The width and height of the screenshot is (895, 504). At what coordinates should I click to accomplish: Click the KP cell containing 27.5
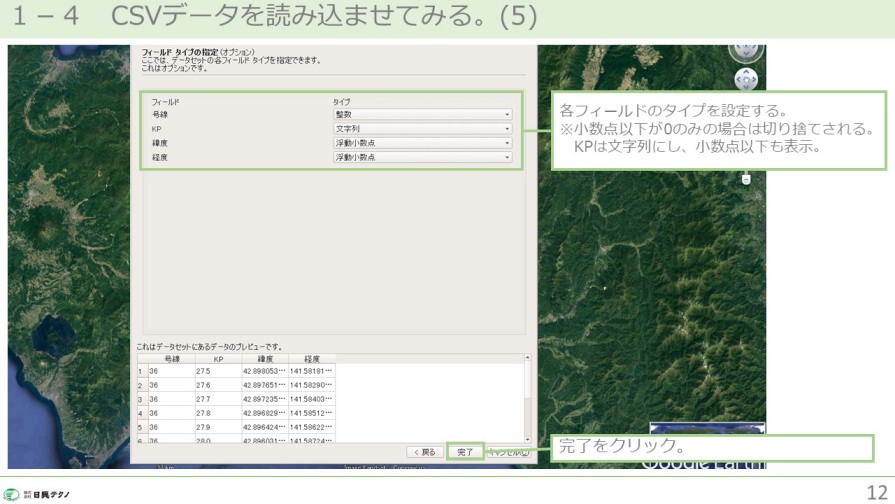[x=217, y=370]
